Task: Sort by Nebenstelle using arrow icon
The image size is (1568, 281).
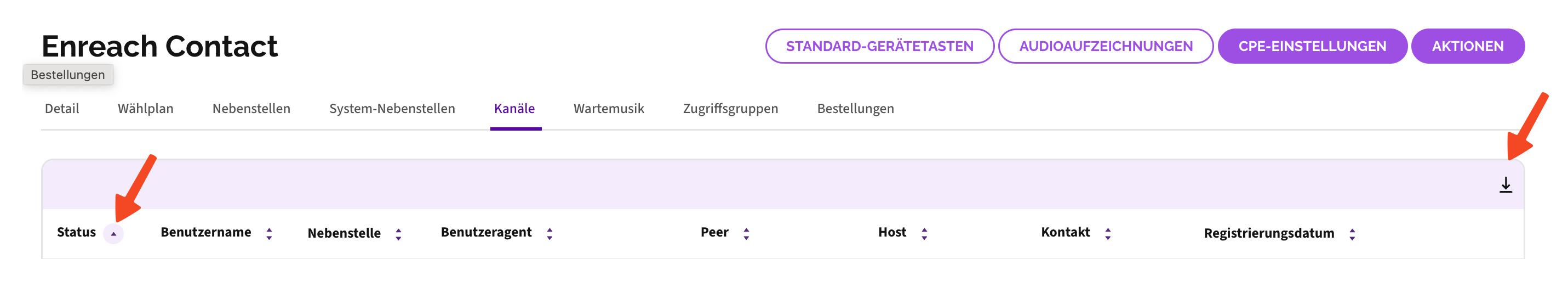Action: click(398, 234)
